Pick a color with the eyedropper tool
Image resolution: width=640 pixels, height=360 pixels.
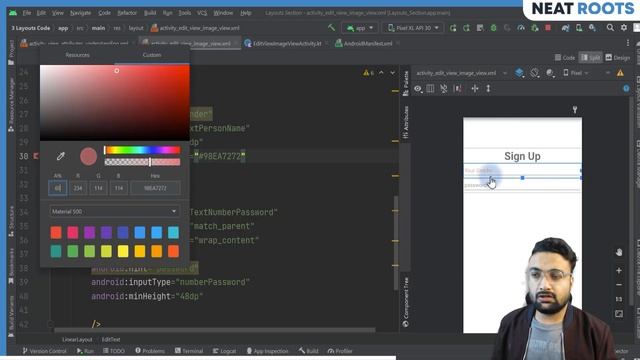pos(60,156)
